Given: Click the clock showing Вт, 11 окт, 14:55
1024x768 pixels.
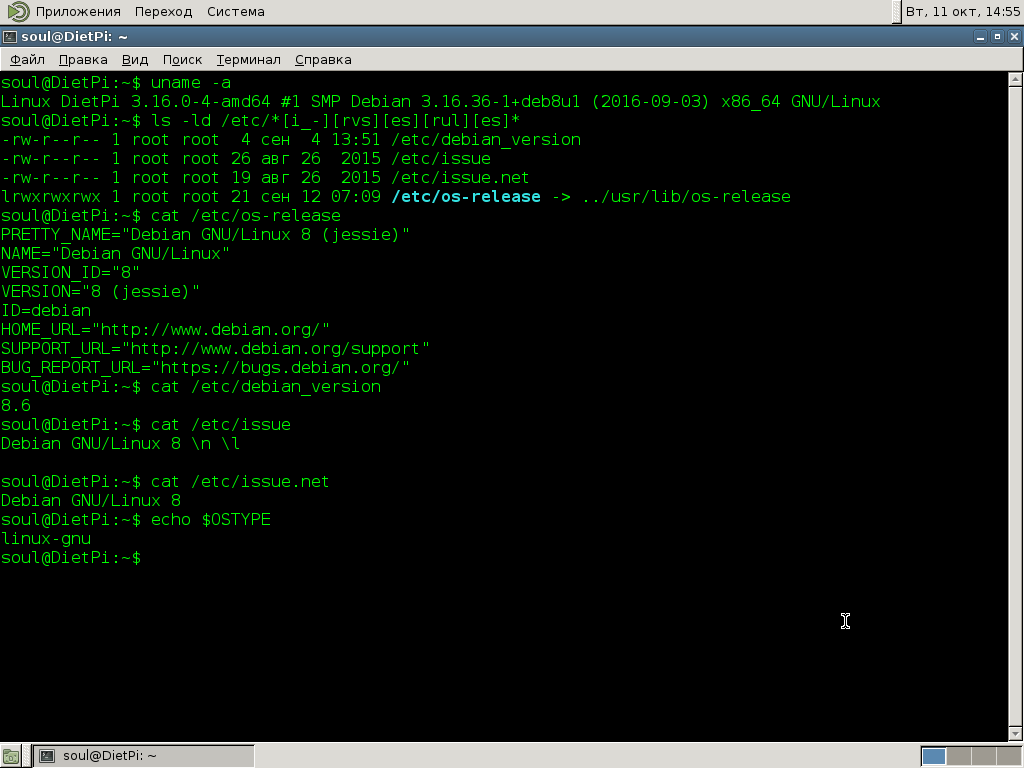Looking at the screenshot, I should point(962,12).
